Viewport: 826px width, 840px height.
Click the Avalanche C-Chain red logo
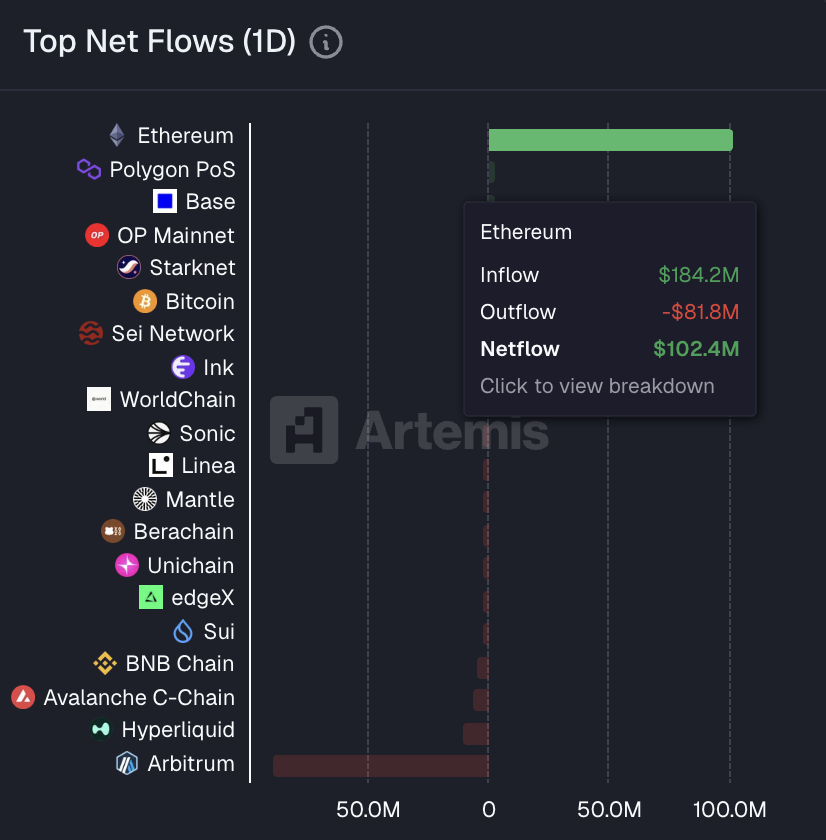pyautogui.click(x=23, y=698)
